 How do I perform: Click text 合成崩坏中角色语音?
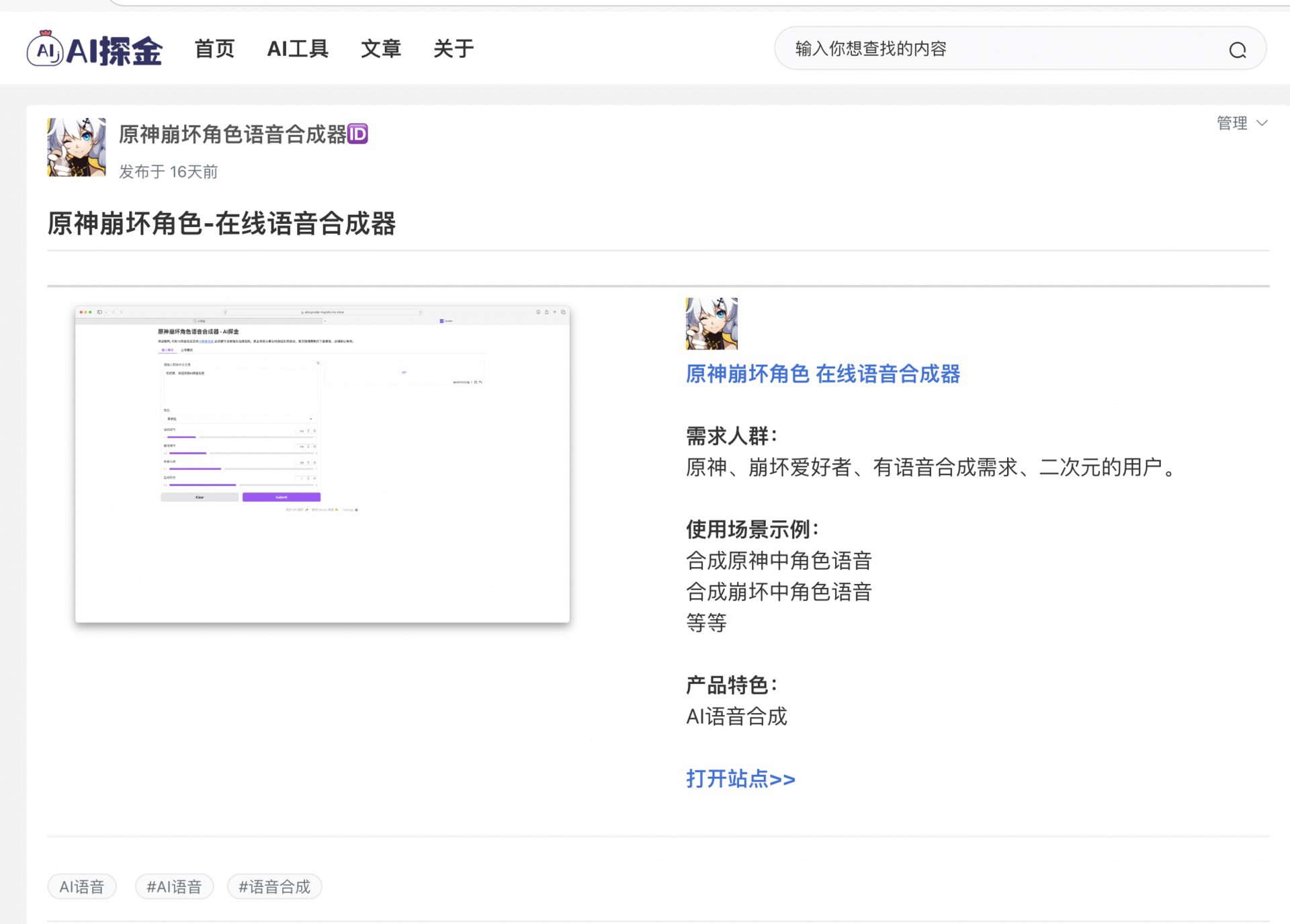tap(779, 591)
